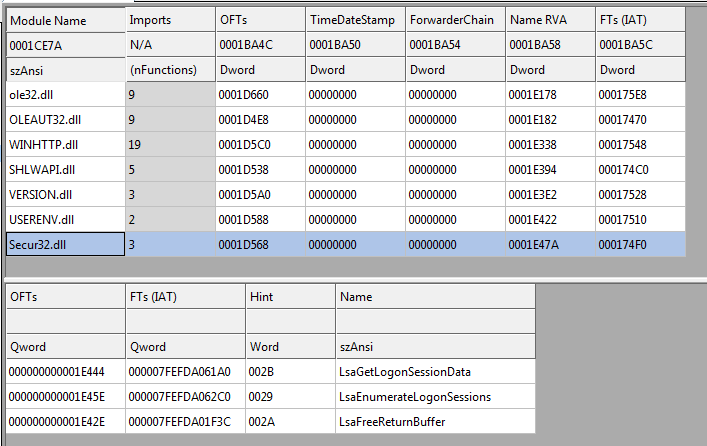Click the Hint column header
The height and width of the screenshot is (446, 707).
coord(291,297)
